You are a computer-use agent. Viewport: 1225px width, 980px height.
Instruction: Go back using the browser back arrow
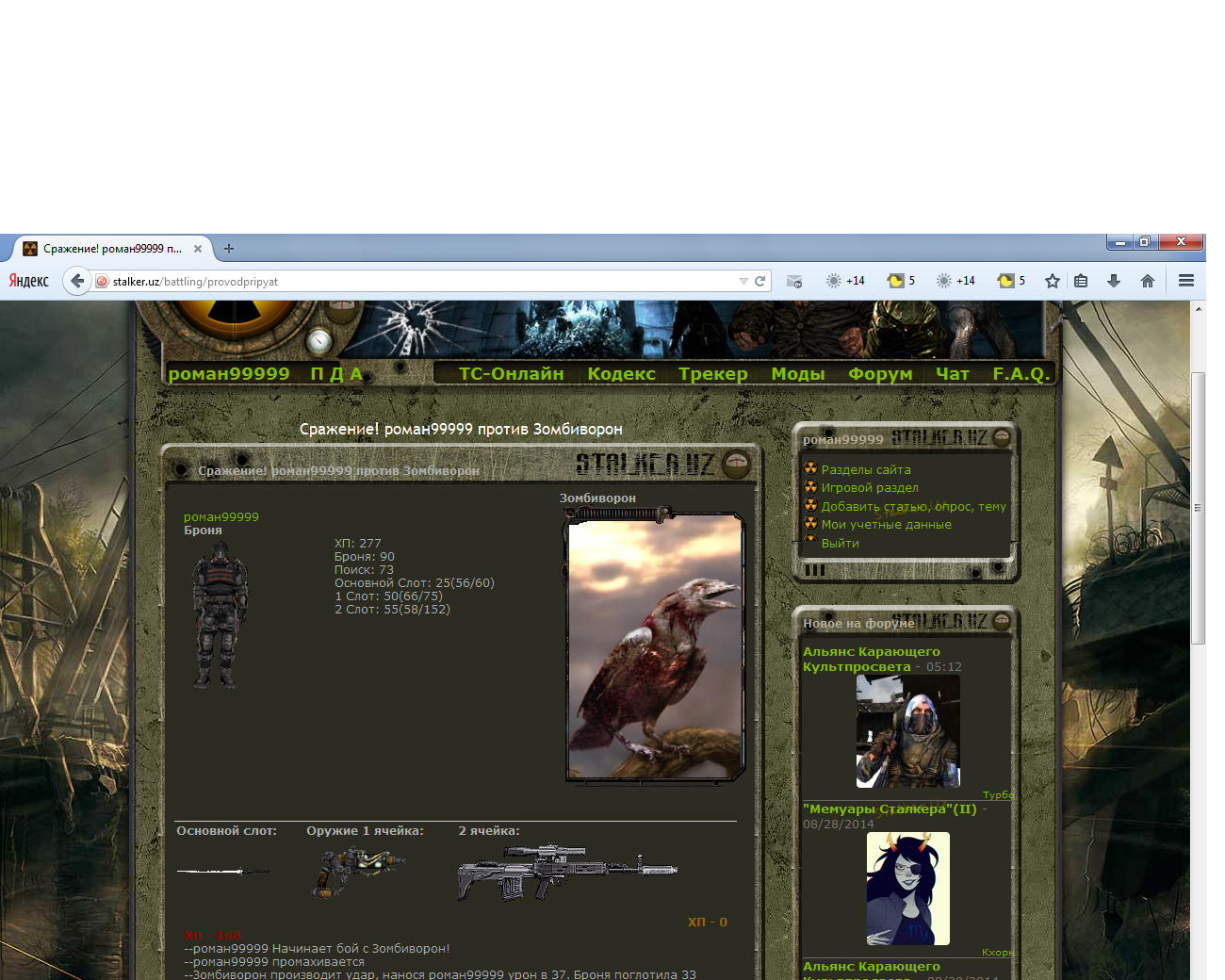pos(77,281)
